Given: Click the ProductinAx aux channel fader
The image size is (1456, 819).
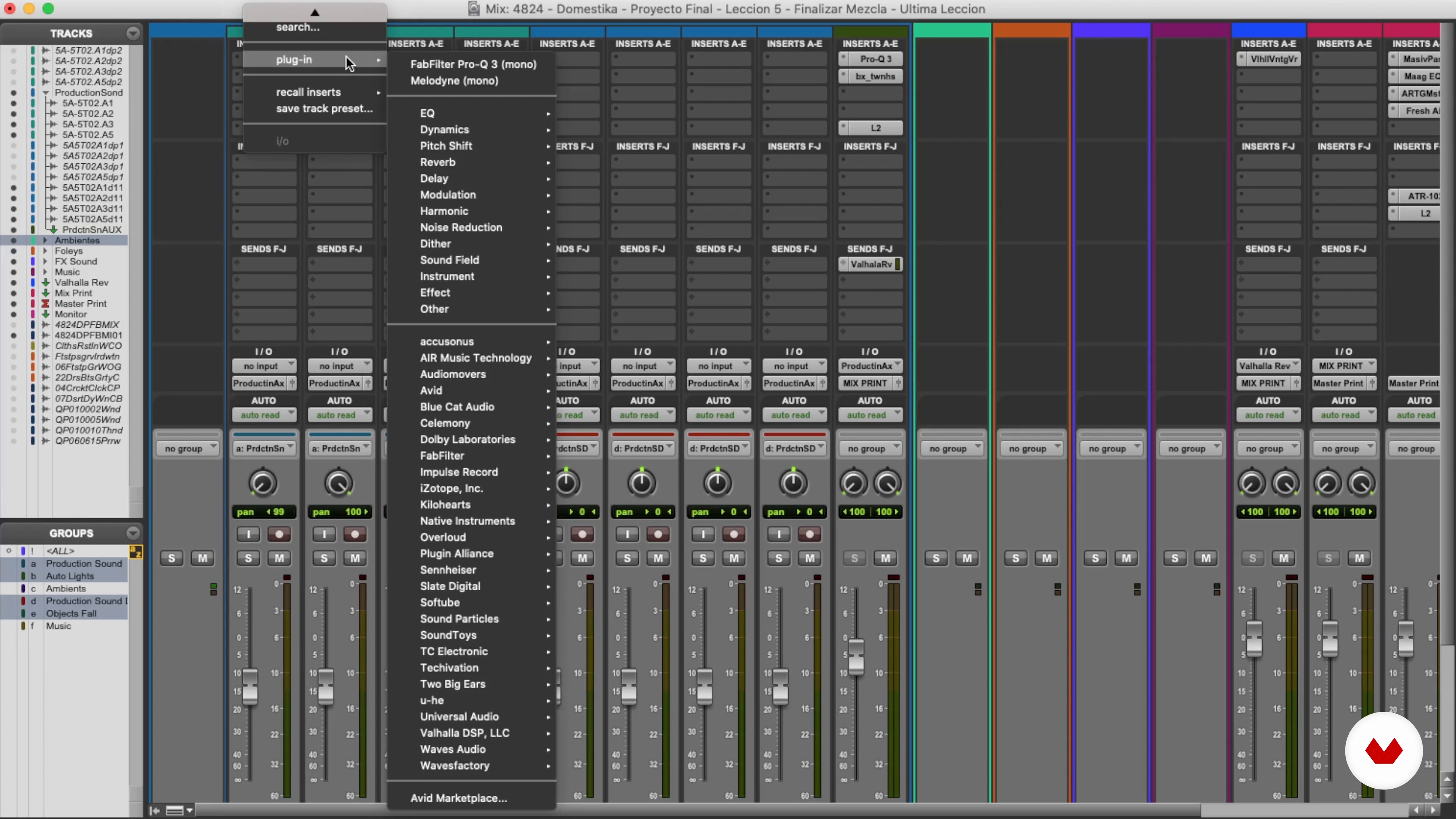Looking at the screenshot, I should 856,657.
